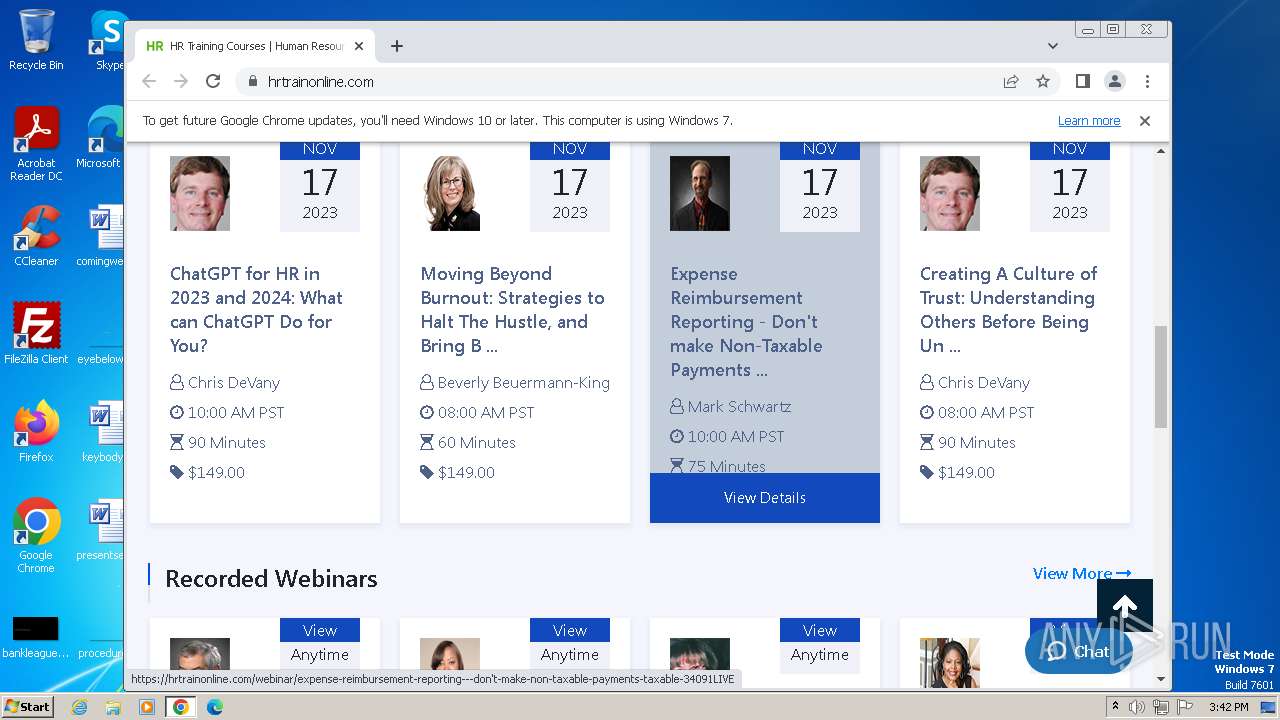Select the HR Training Courses tab
This screenshot has width=1280, height=720.
point(255,46)
